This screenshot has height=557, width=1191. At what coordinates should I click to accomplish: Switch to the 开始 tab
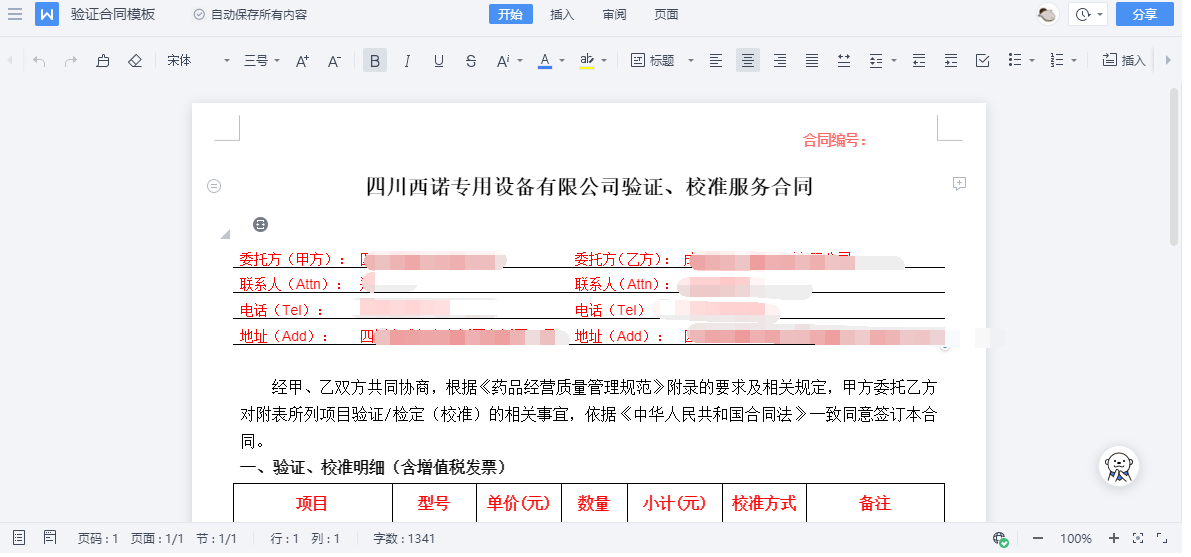[510, 14]
